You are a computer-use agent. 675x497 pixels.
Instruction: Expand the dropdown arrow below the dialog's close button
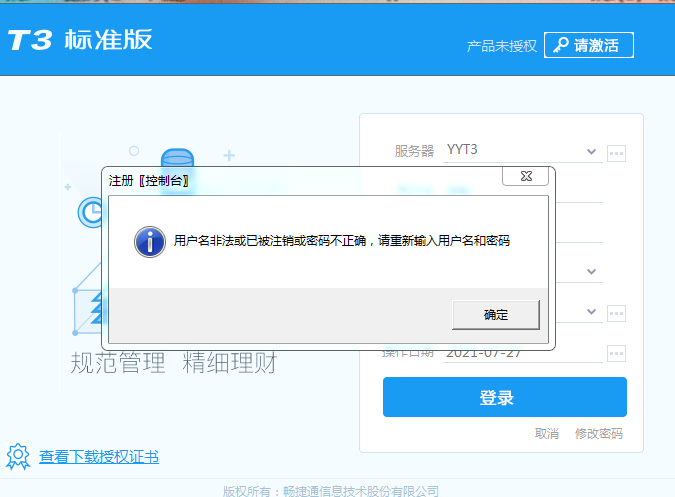(x=591, y=272)
